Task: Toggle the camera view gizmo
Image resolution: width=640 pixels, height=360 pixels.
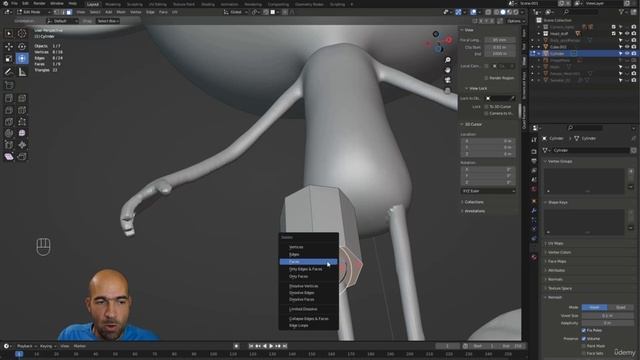Action: pyautogui.click(x=448, y=80)
